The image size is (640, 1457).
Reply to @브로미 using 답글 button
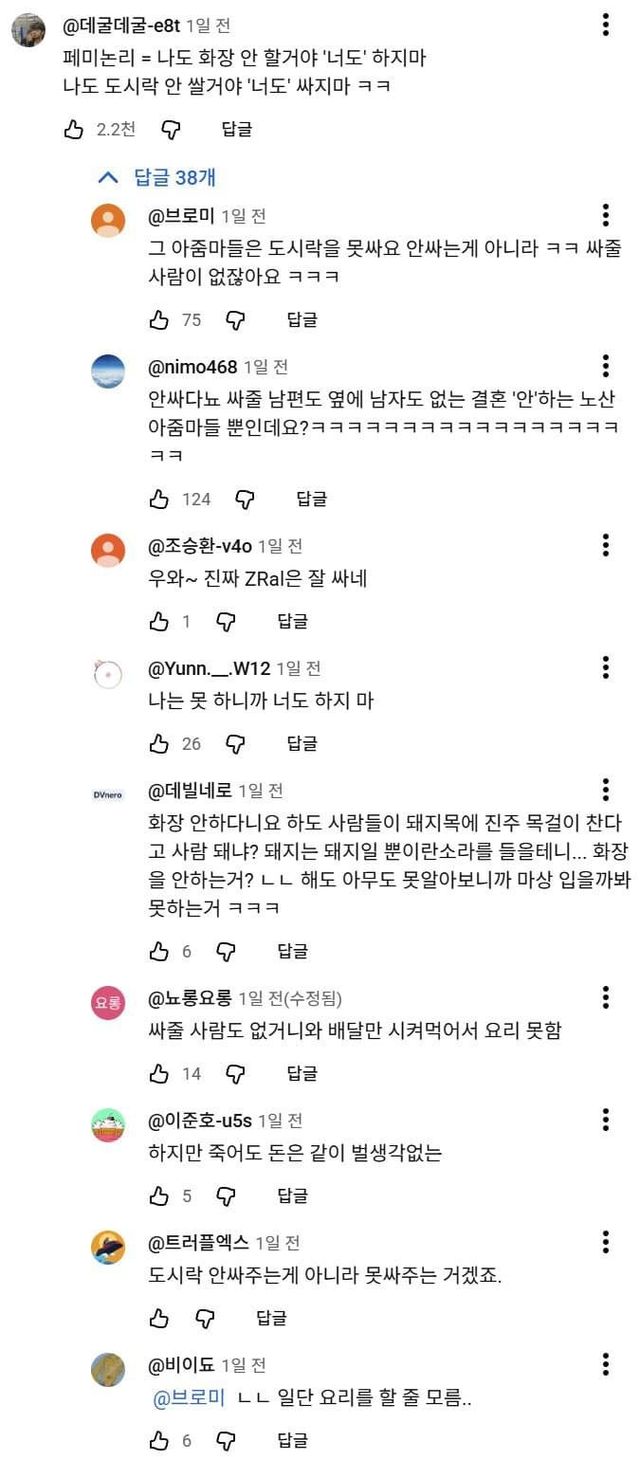coord(302,320)
